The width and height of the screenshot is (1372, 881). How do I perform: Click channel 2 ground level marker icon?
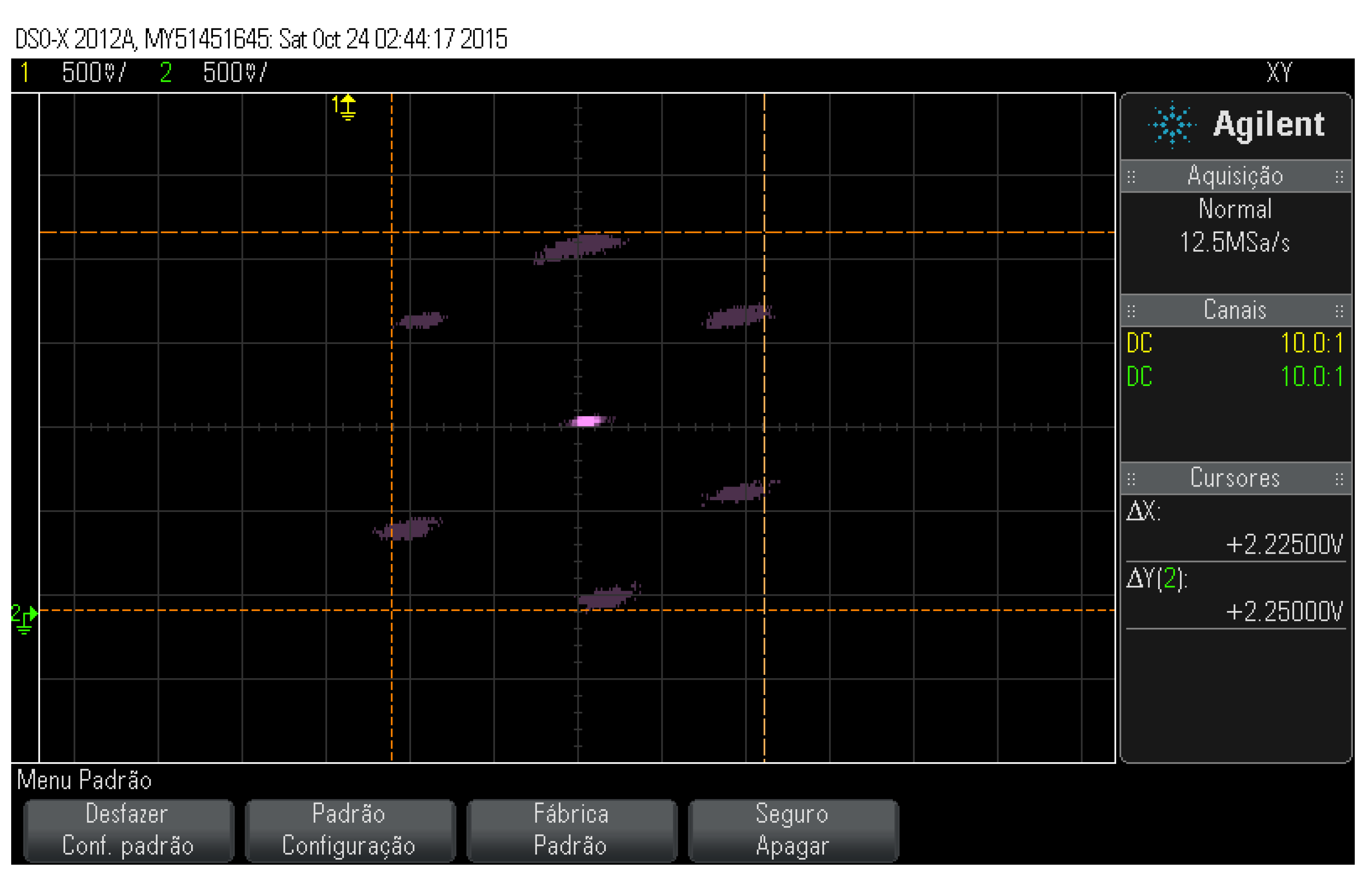tap(23, 619)
